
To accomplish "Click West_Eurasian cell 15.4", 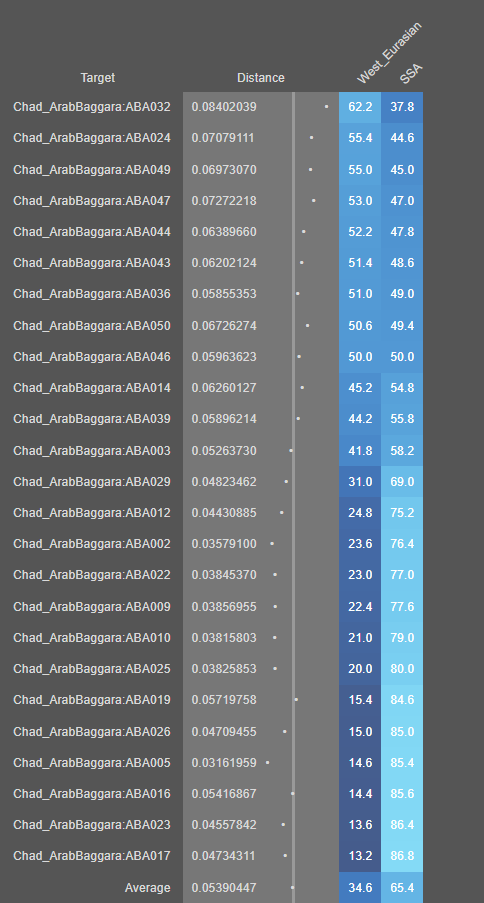I will pos(360,700).
